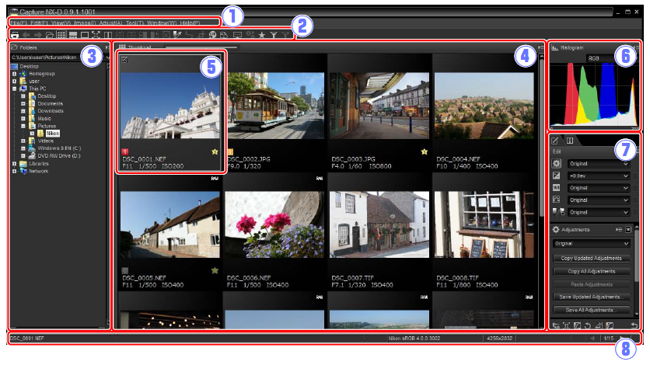Click the funnel filter toolbar icon
The image size is (650, 365).
(274, 35)
